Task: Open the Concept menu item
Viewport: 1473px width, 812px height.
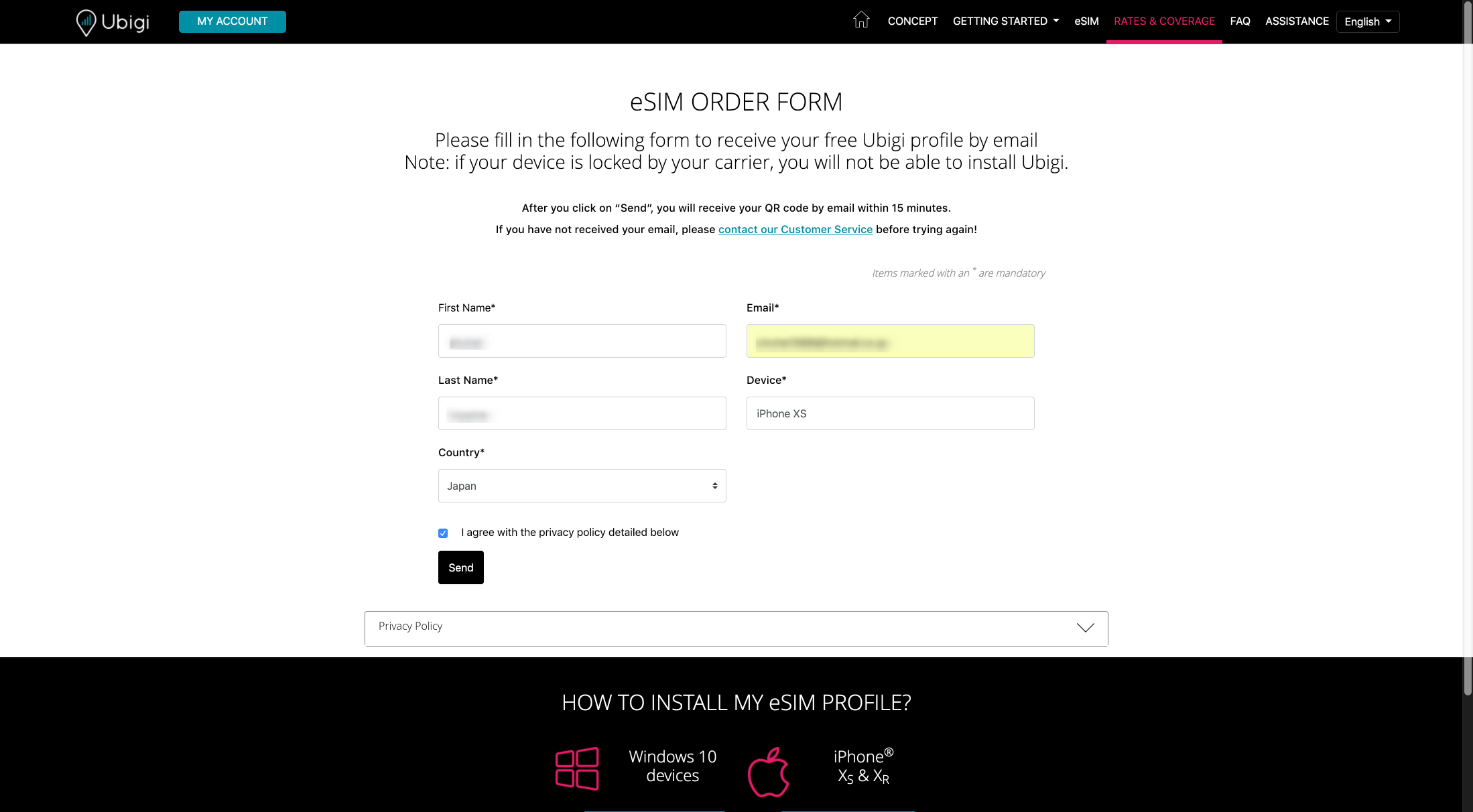Action: coord(912,21)
